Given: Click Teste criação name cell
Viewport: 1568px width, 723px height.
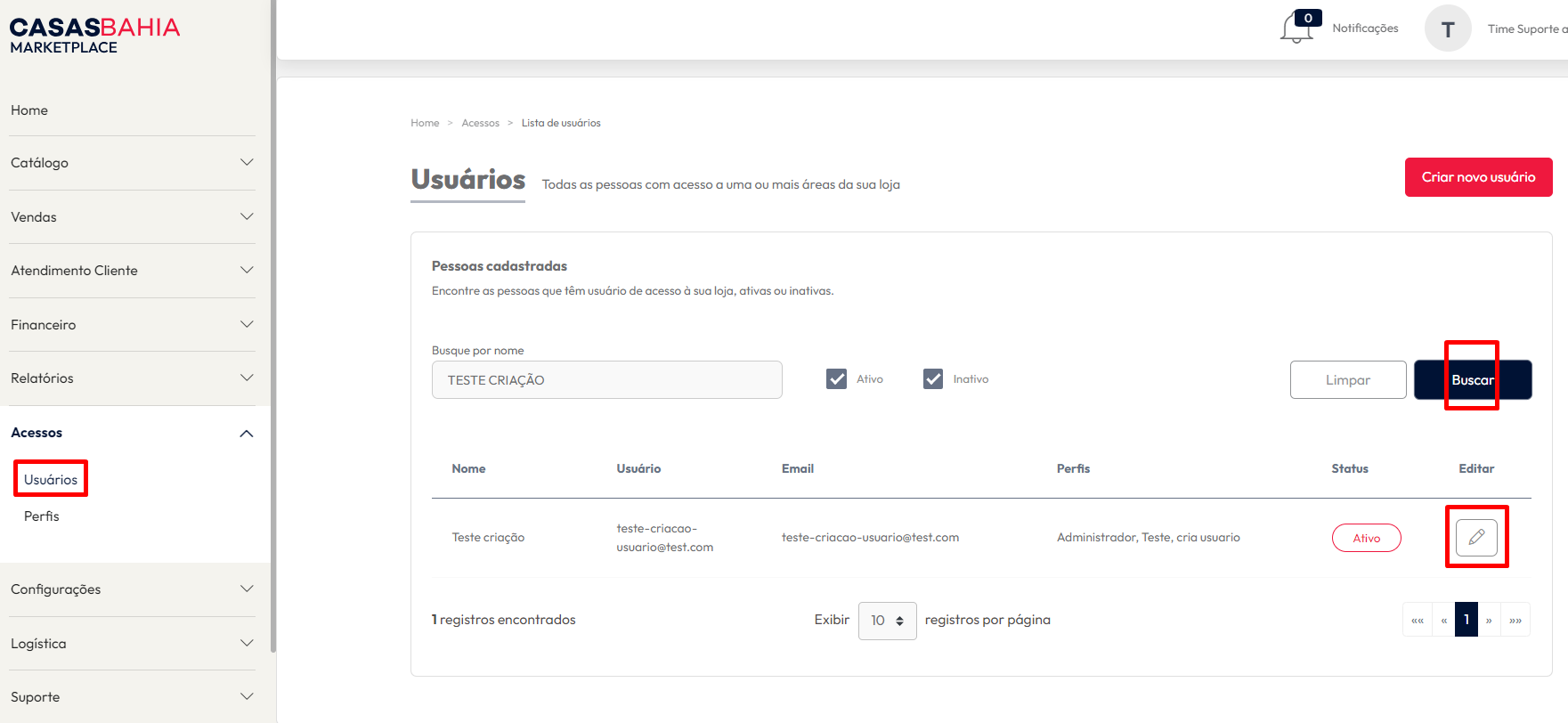Looking at the screenshot, I should click(x=488, y=537).
